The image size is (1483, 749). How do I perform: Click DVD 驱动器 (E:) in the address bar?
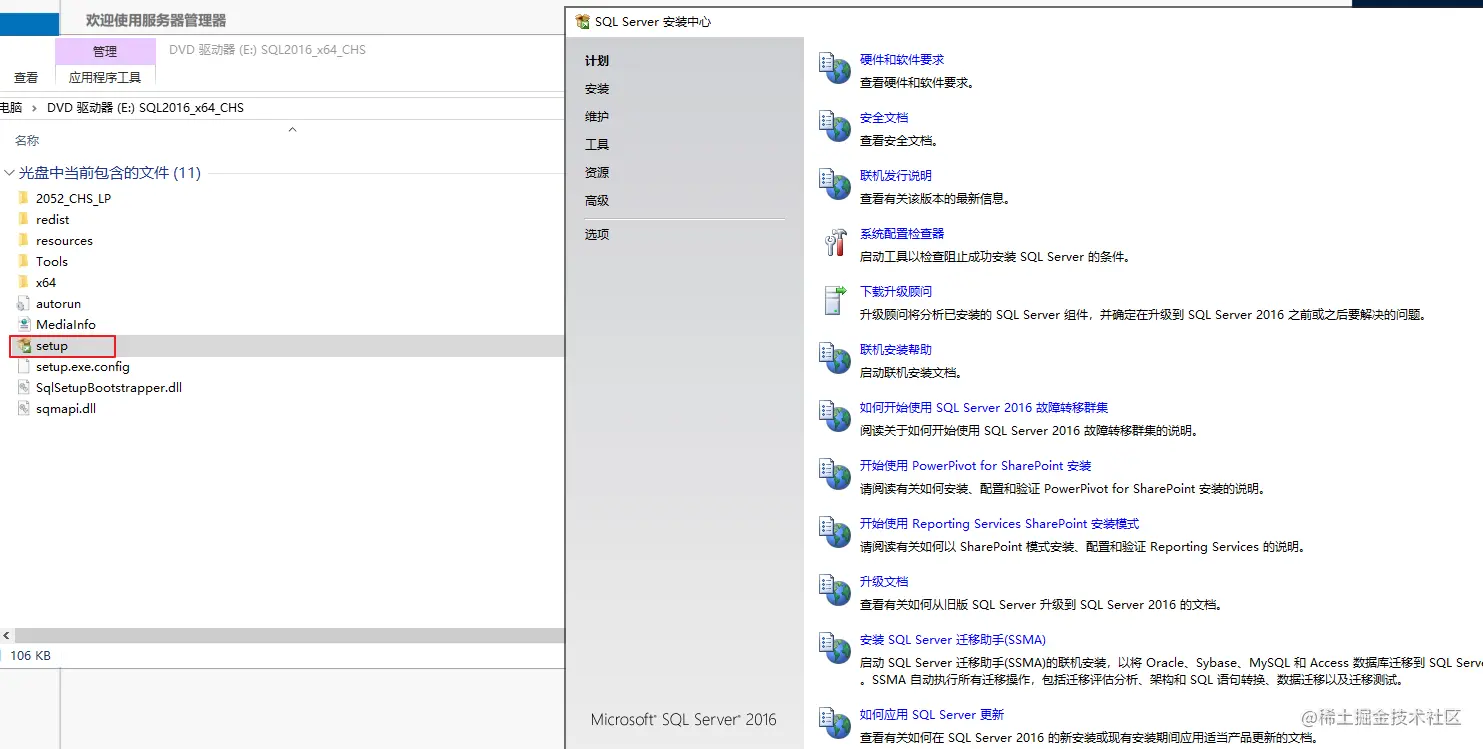(91, 108)
